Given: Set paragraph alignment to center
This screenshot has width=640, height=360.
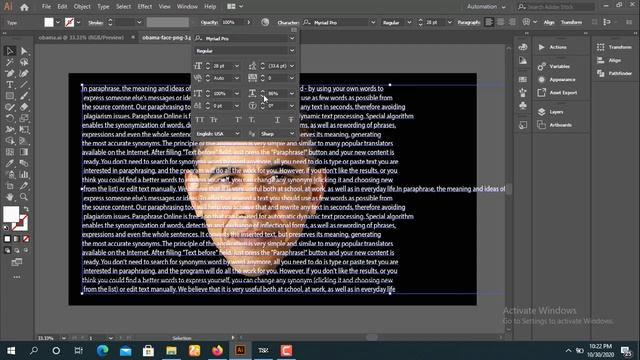Looking at the screenshot, I should point(500,22).
